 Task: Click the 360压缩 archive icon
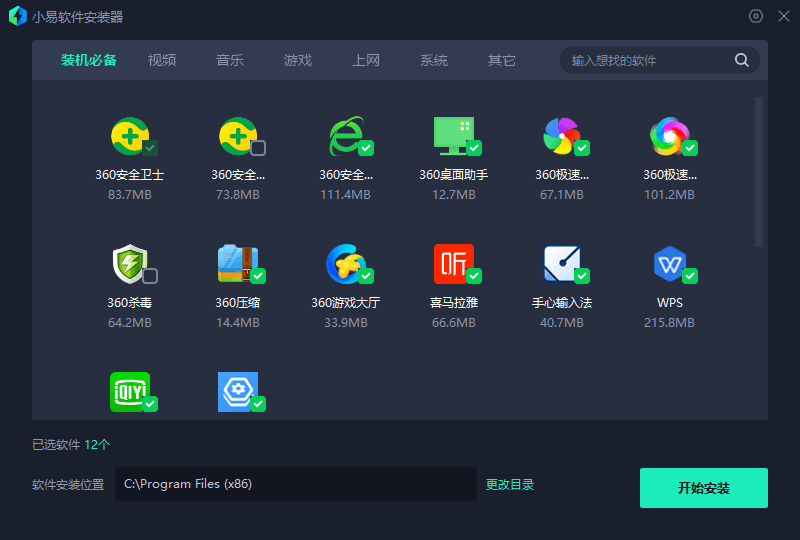coord(237,263)
